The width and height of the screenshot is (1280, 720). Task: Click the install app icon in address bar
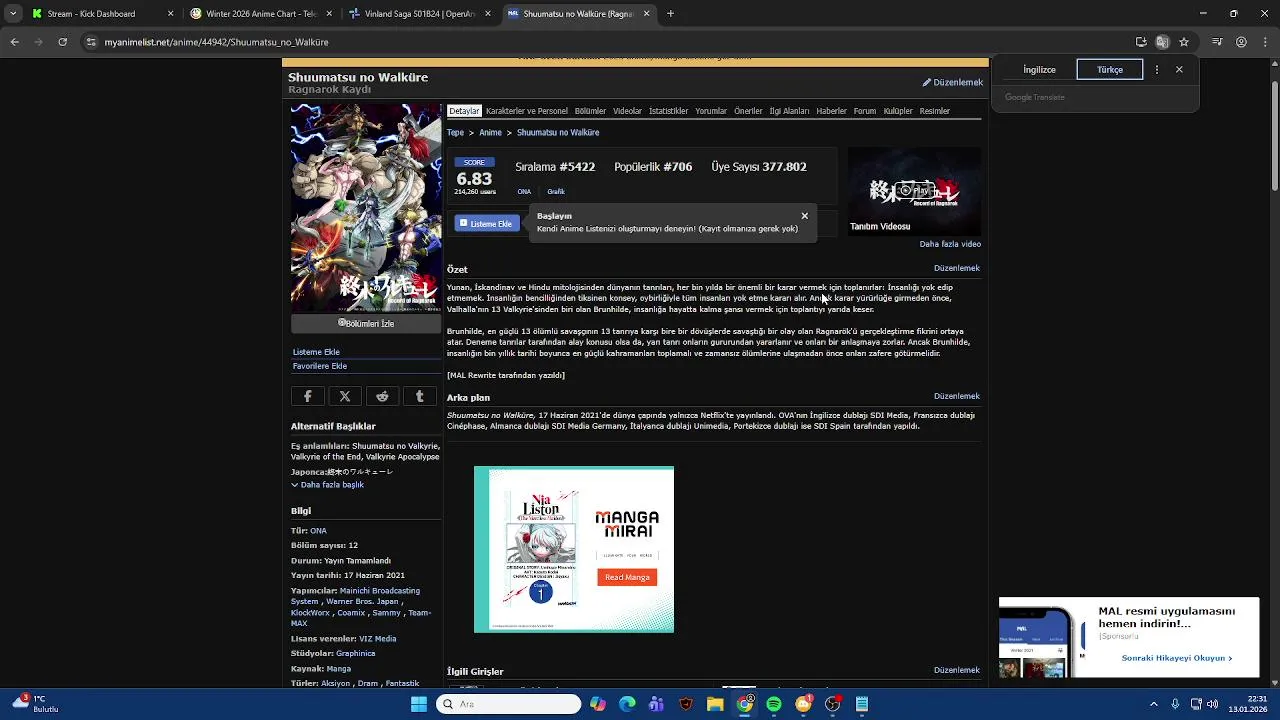[1141, 42]
